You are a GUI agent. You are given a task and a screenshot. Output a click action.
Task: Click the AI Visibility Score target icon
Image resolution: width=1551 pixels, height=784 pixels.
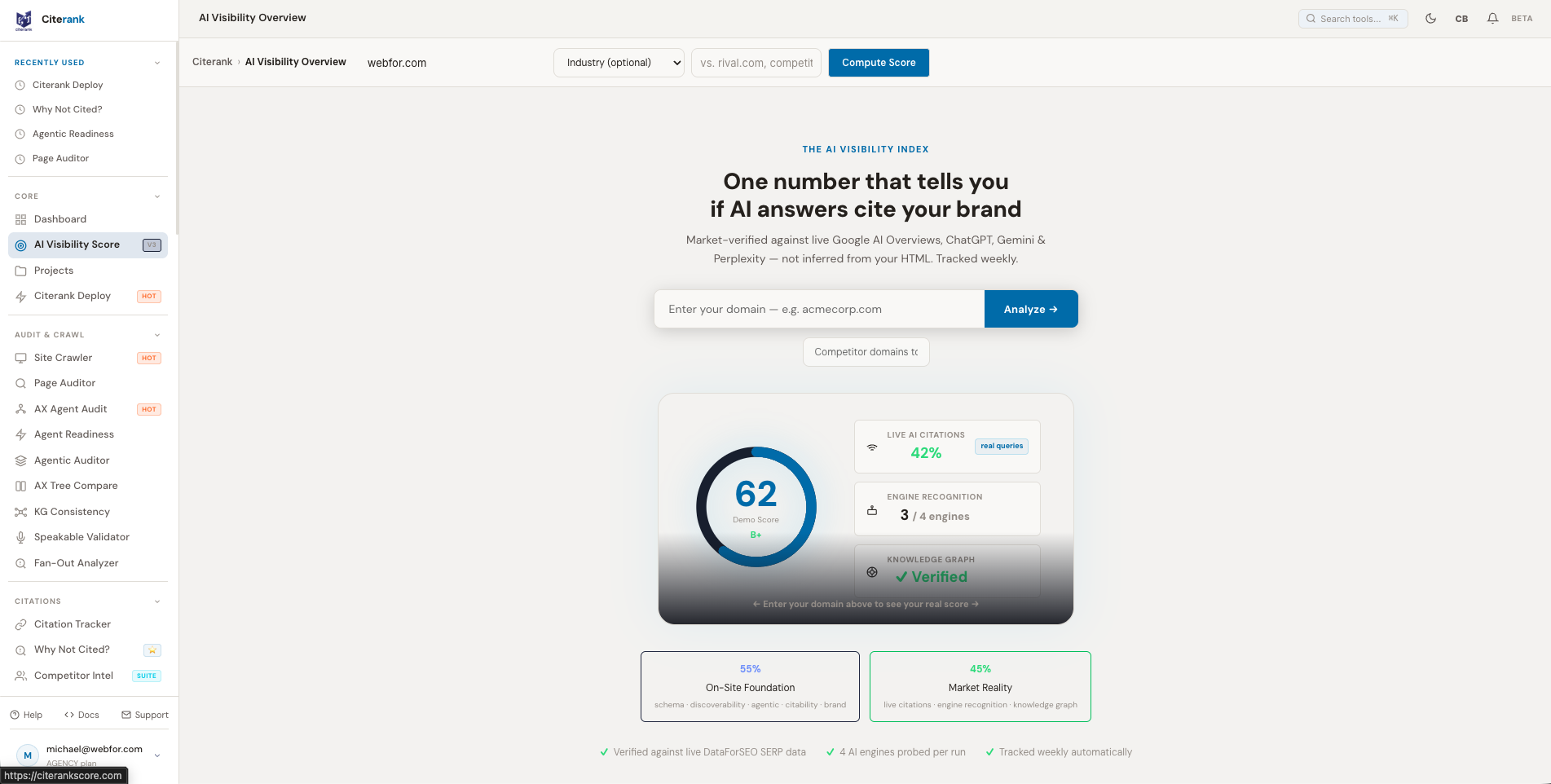coord(21,244)
